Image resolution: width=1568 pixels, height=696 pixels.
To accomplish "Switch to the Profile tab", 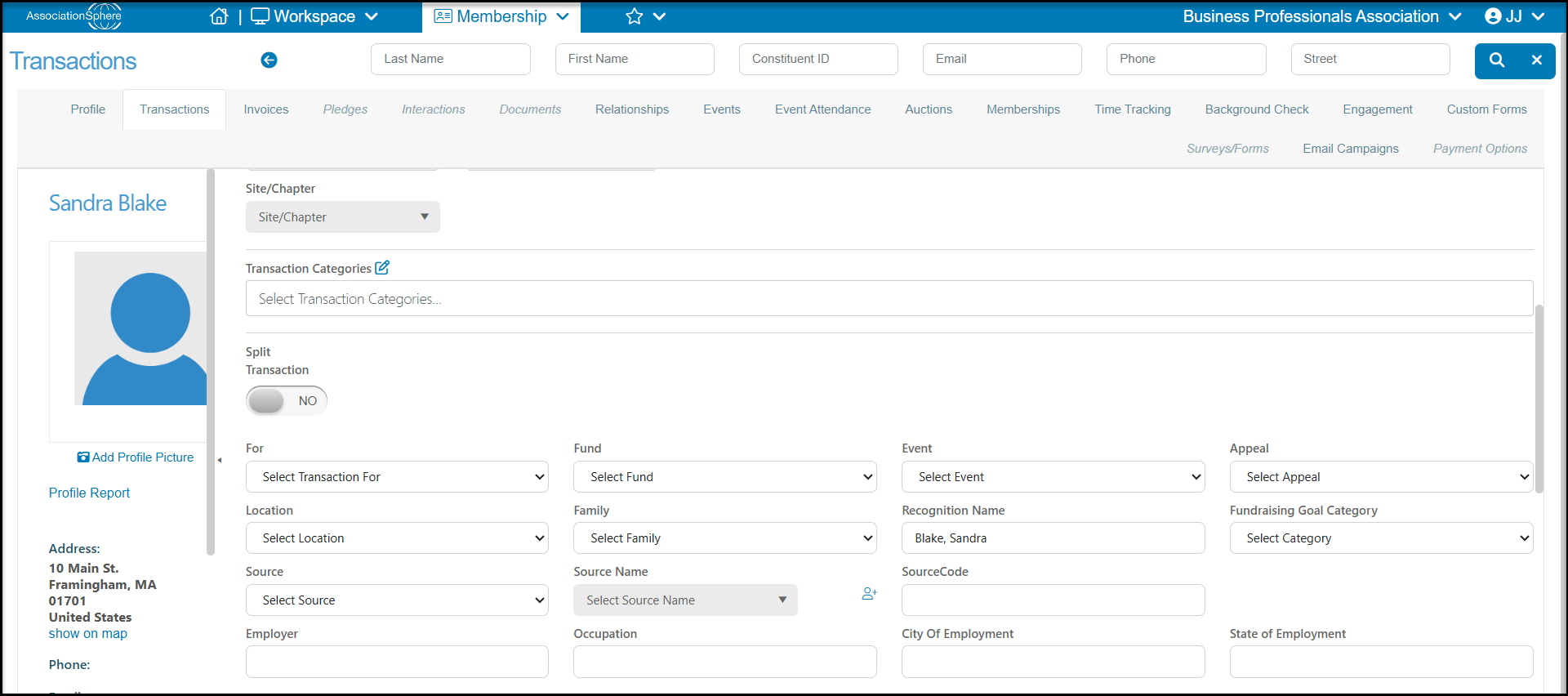I will pyautogui.click(x=88, y=109).
